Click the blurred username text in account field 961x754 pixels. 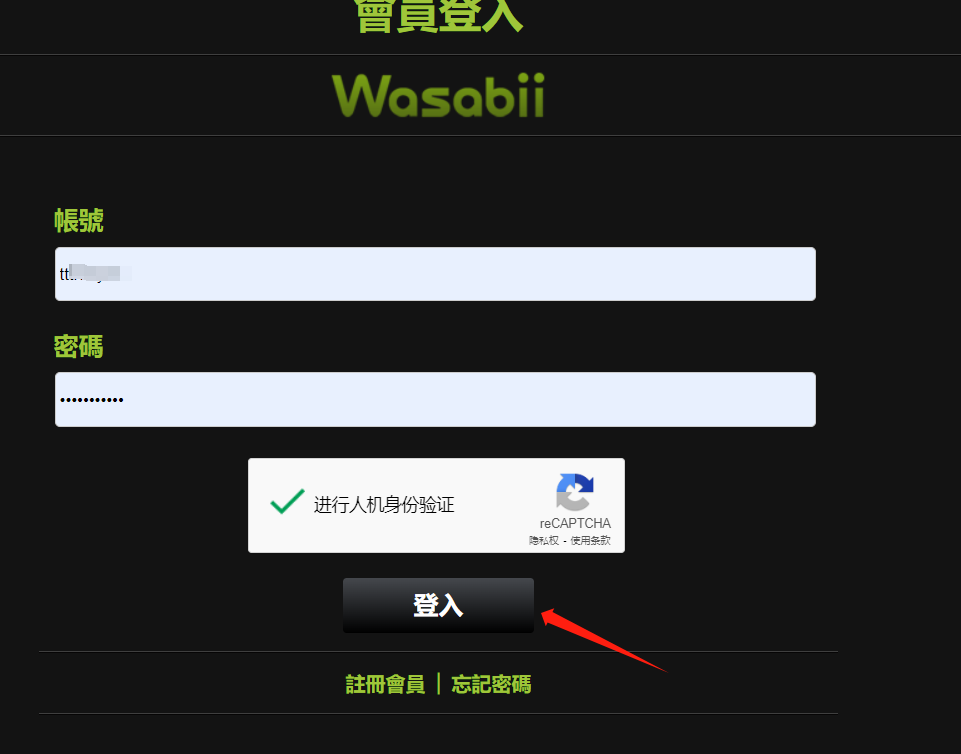(x=96, y=273)
